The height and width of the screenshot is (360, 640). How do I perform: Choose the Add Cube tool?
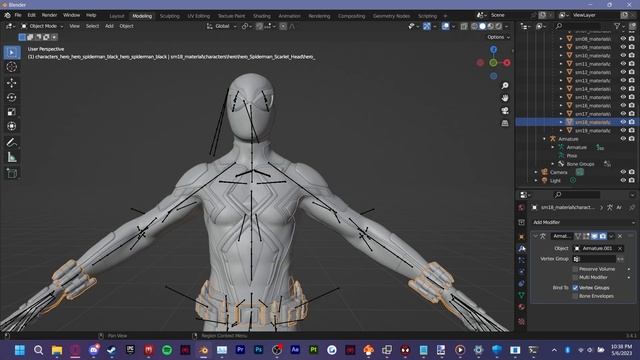coord(11,173)
